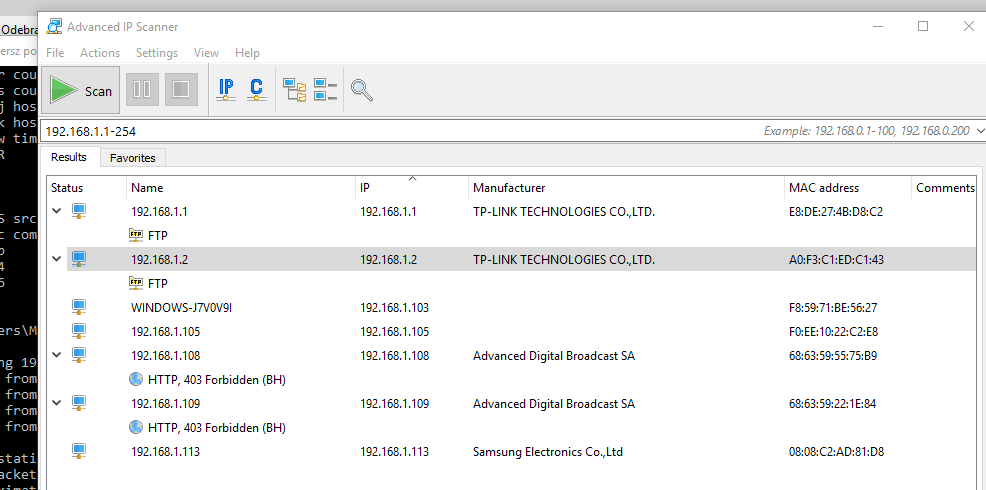Image resolution: width=986 pixels, height=490 pixels.
Task: Click MAC address E8:DE:27:4B:D8:C2
Action: (x=836, y=212)
